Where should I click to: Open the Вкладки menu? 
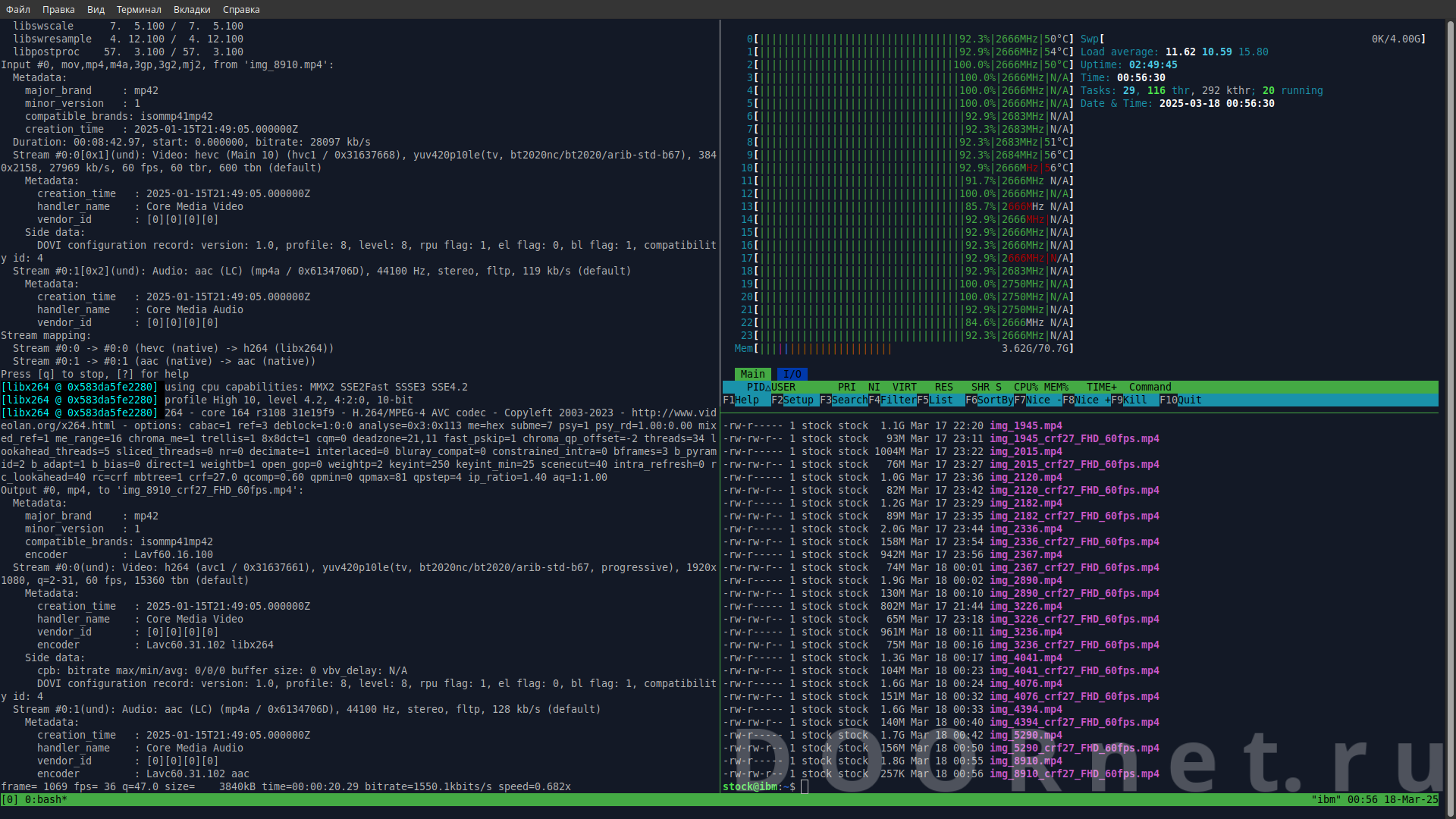192,9
